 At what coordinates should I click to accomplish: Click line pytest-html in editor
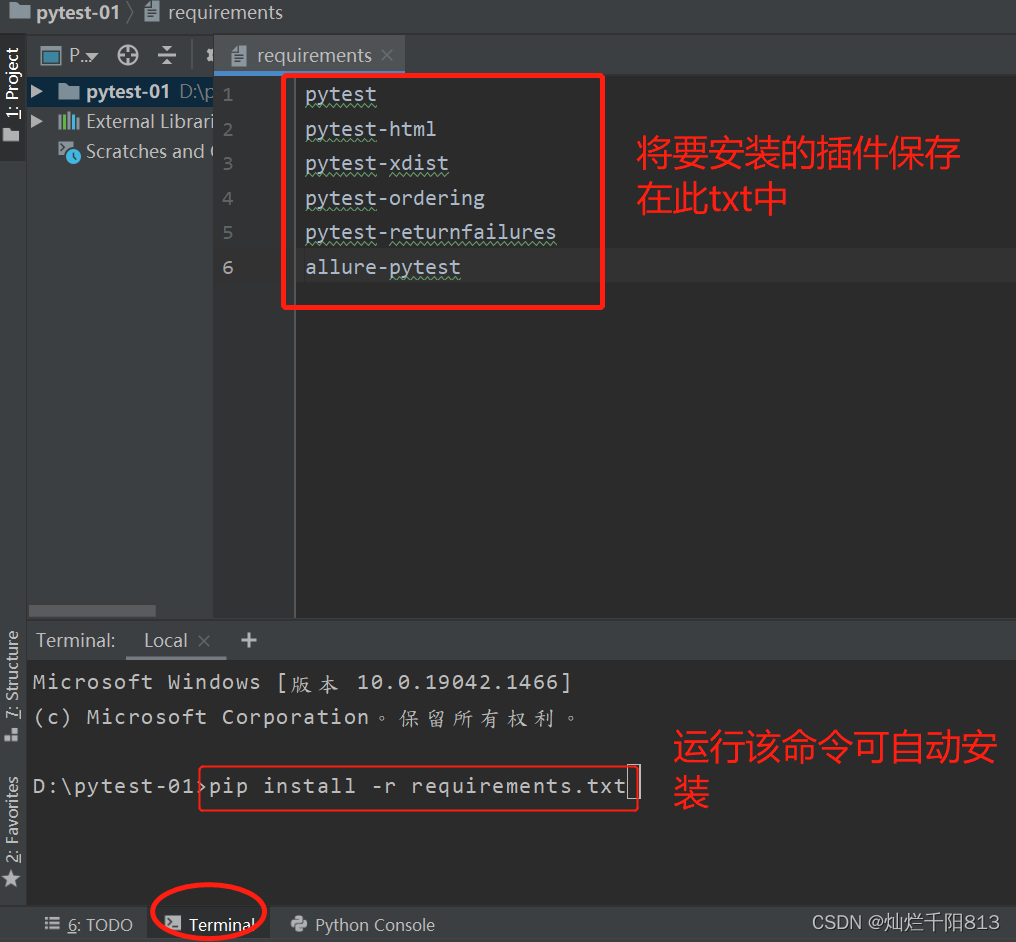(371, 129)
